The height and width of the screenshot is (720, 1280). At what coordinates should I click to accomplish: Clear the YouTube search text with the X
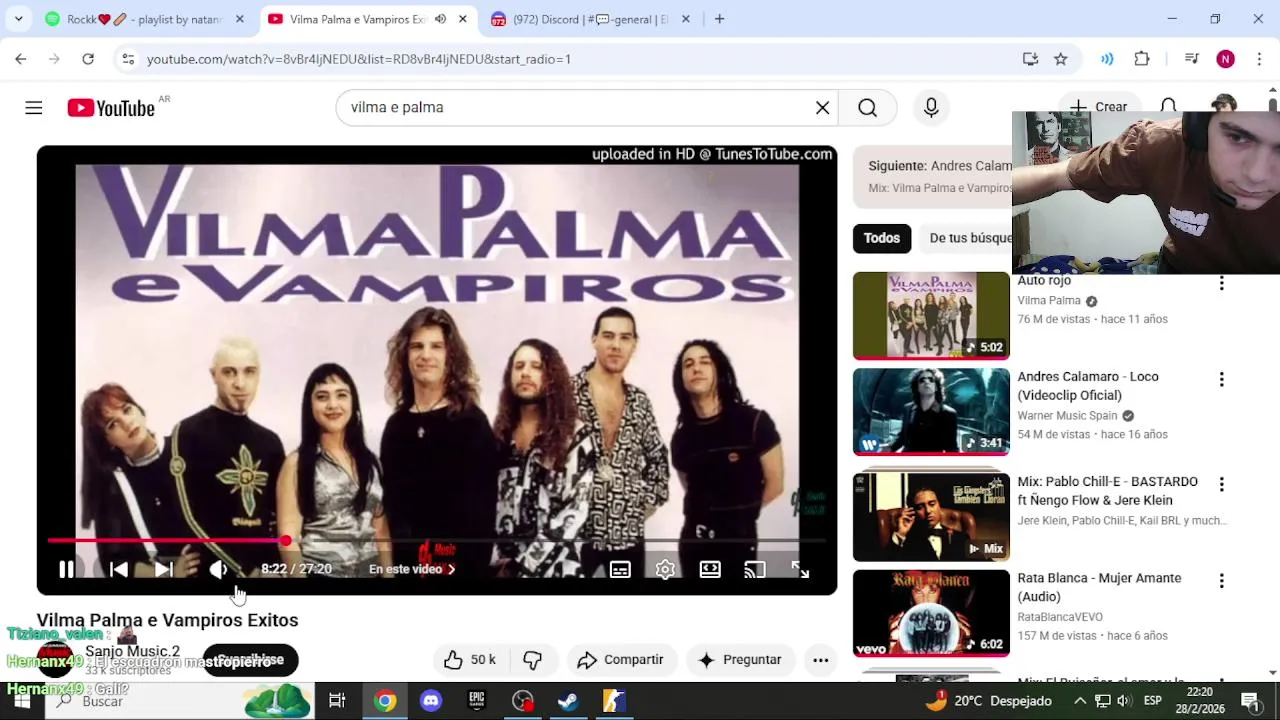[822, 107]
